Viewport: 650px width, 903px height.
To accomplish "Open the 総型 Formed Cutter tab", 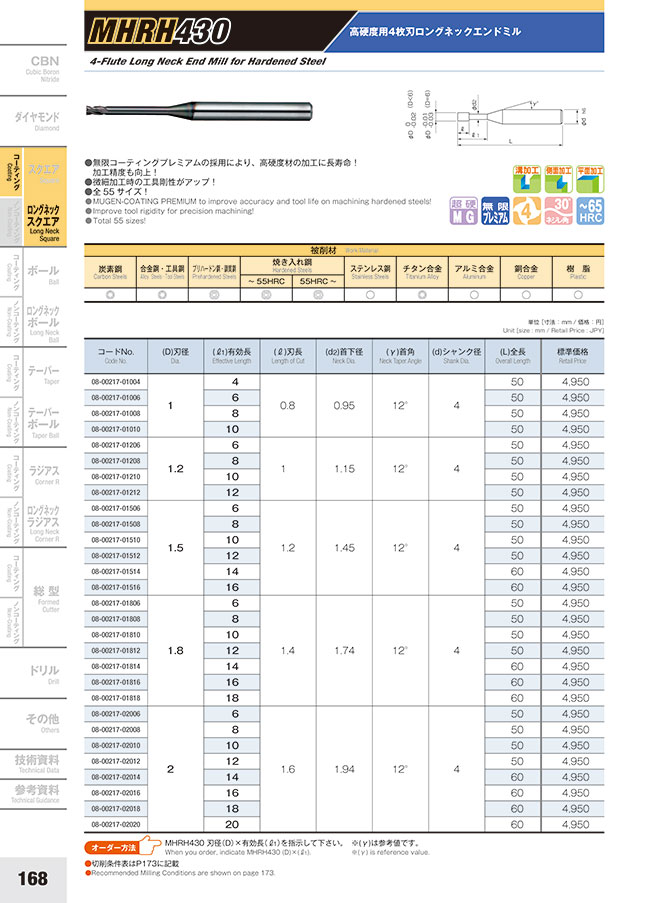I will [46, 598].
